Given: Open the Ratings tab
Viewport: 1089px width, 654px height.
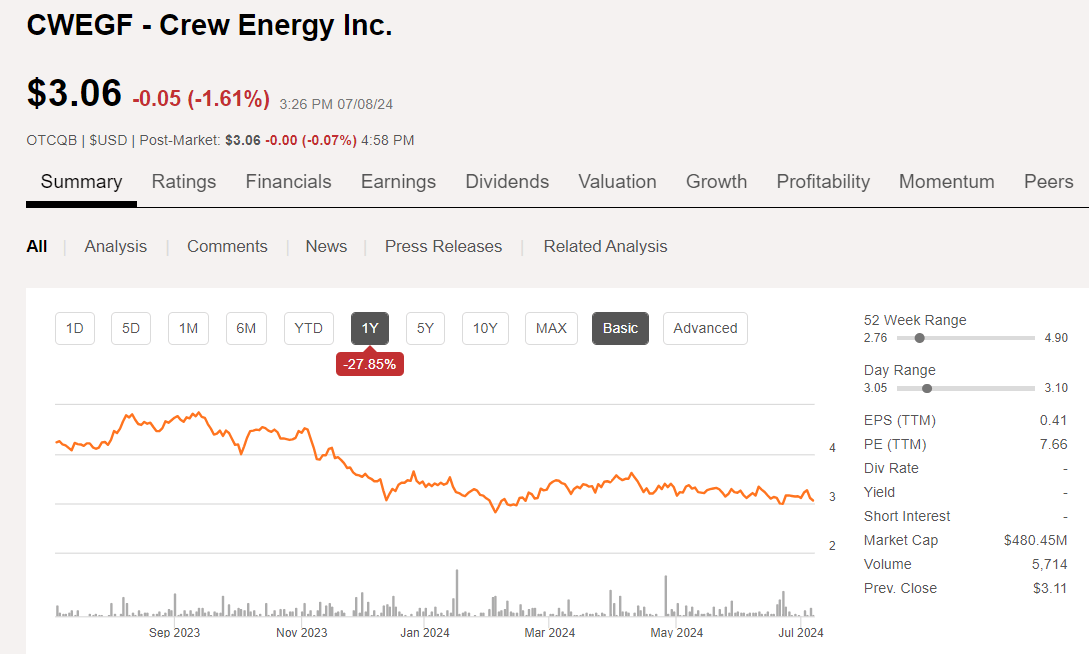Looking at the screenshot, I should (x=184, y=182).
